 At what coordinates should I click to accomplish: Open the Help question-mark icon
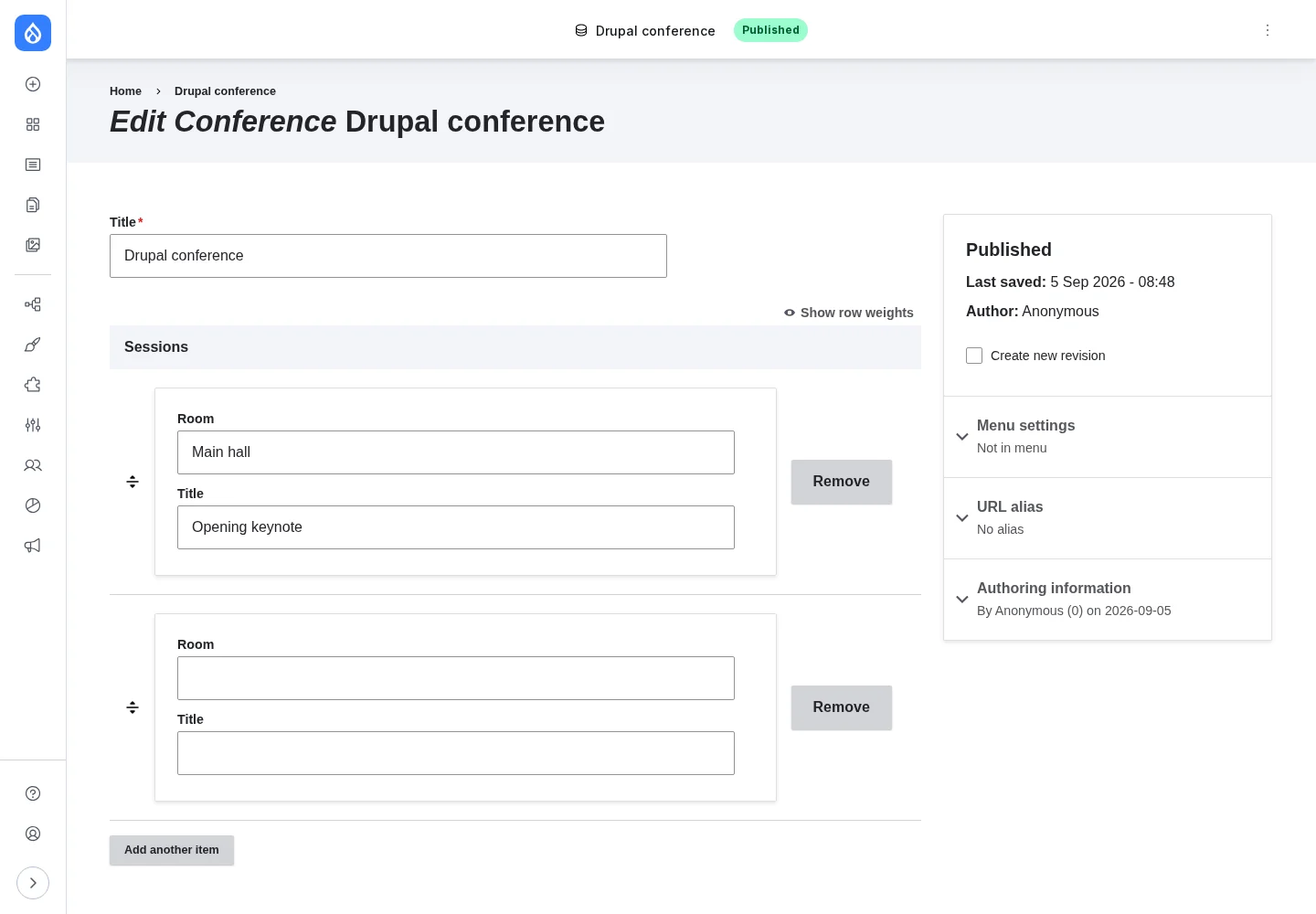tap(33, 793)
